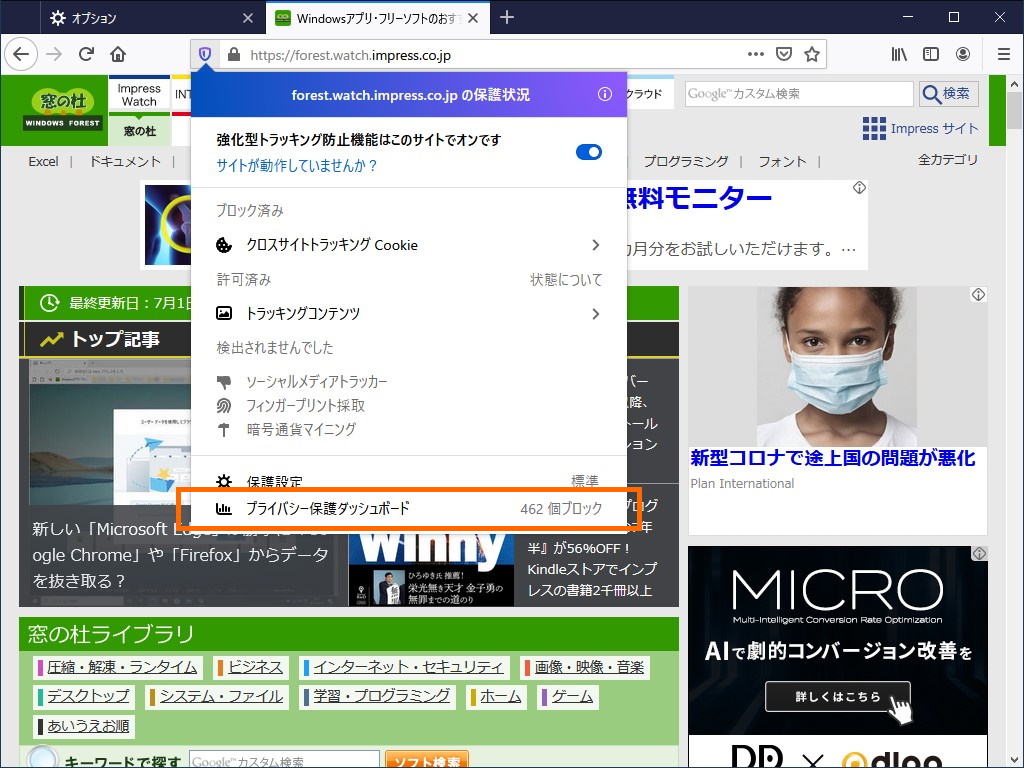Image resolution: width=1024 pixels, height=768 pixels.
Task: Open インターネット・セキュリティ library link
Action: 409,667
